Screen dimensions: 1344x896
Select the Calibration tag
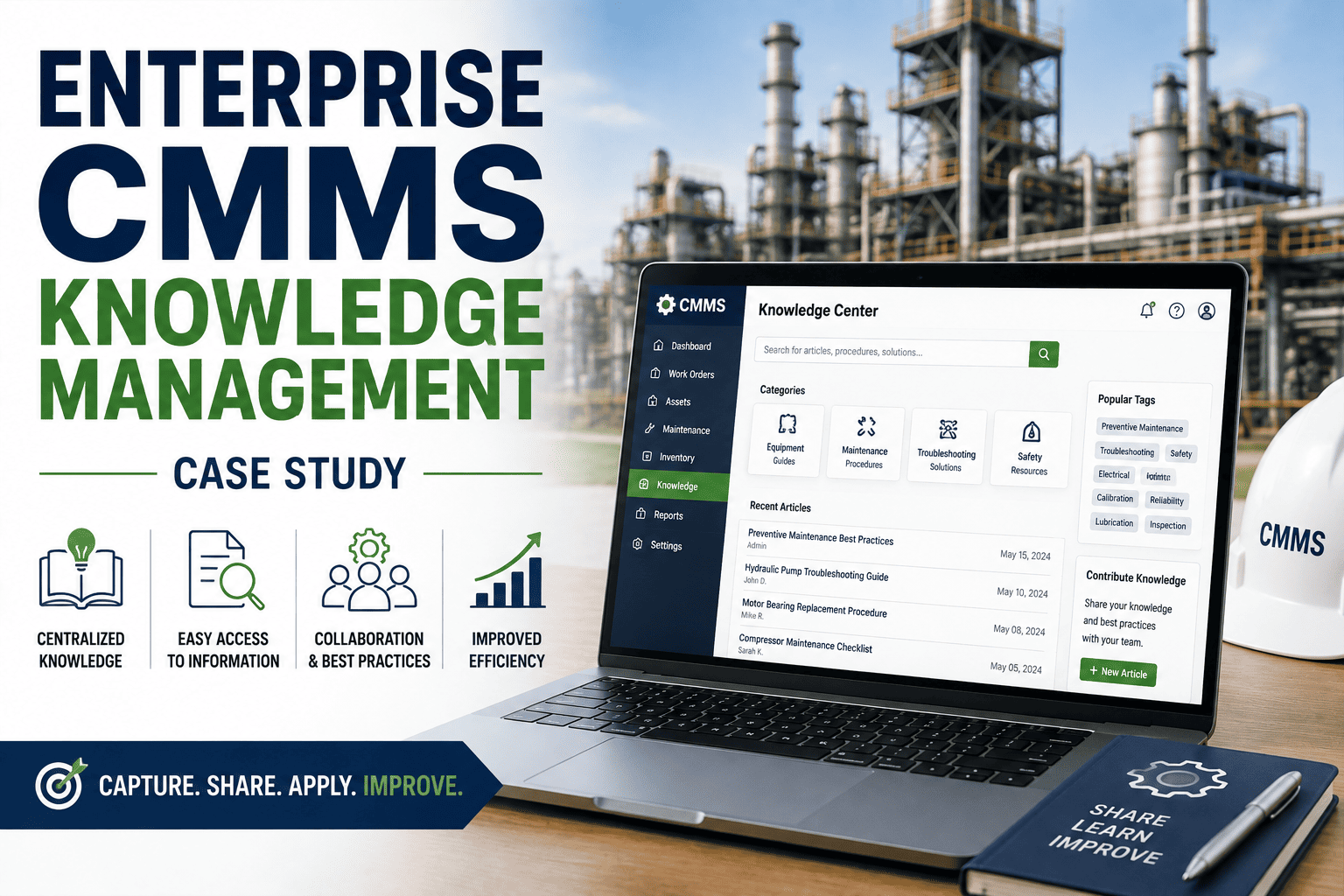pyautogui.click(x=1115, y=498)
